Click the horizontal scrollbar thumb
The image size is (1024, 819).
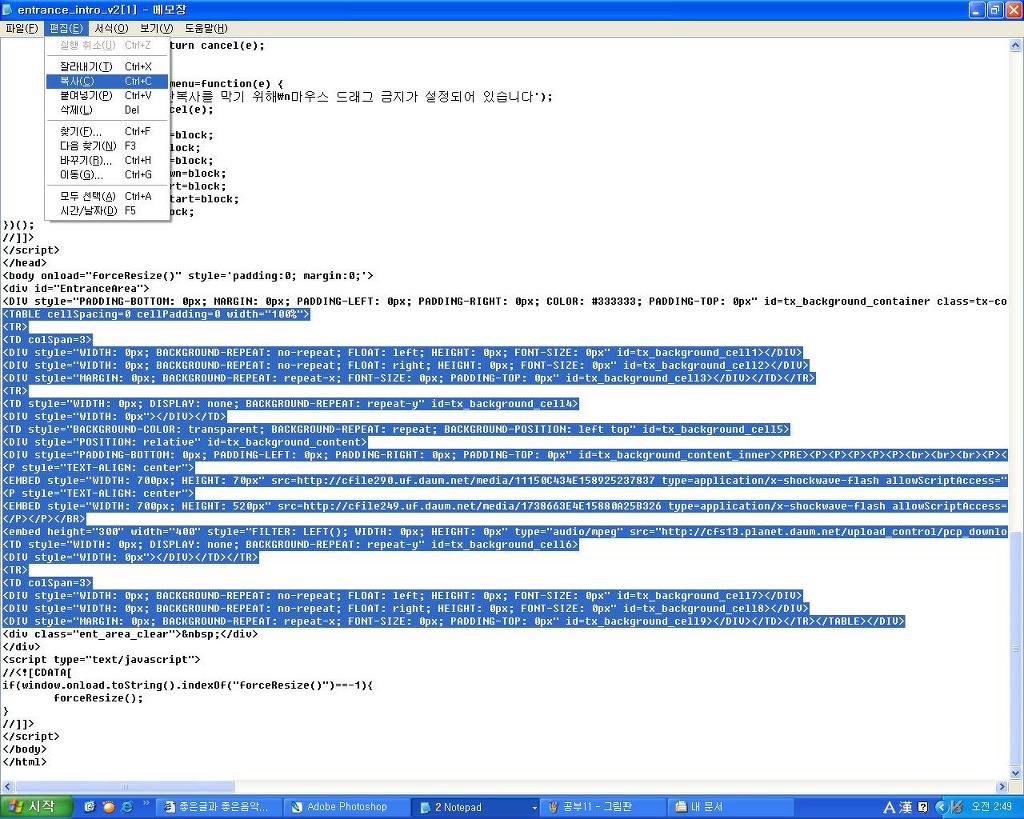pos(124,787)
